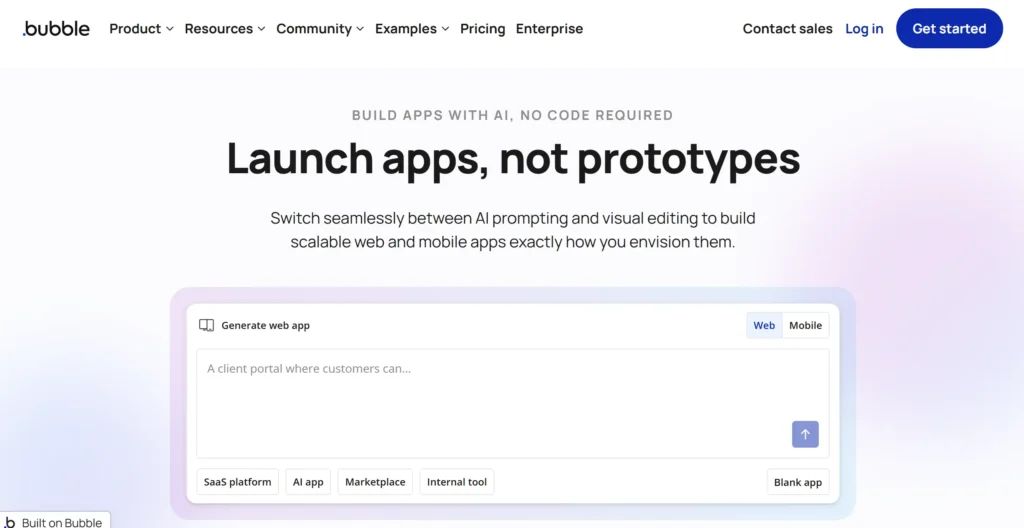
Task: Choose the Blank app button
Action: tap(798, 482)
